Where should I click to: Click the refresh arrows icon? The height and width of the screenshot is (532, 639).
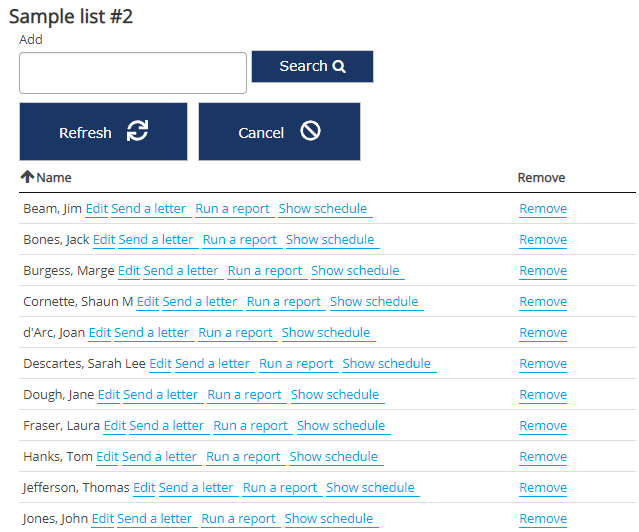[137, 132]
